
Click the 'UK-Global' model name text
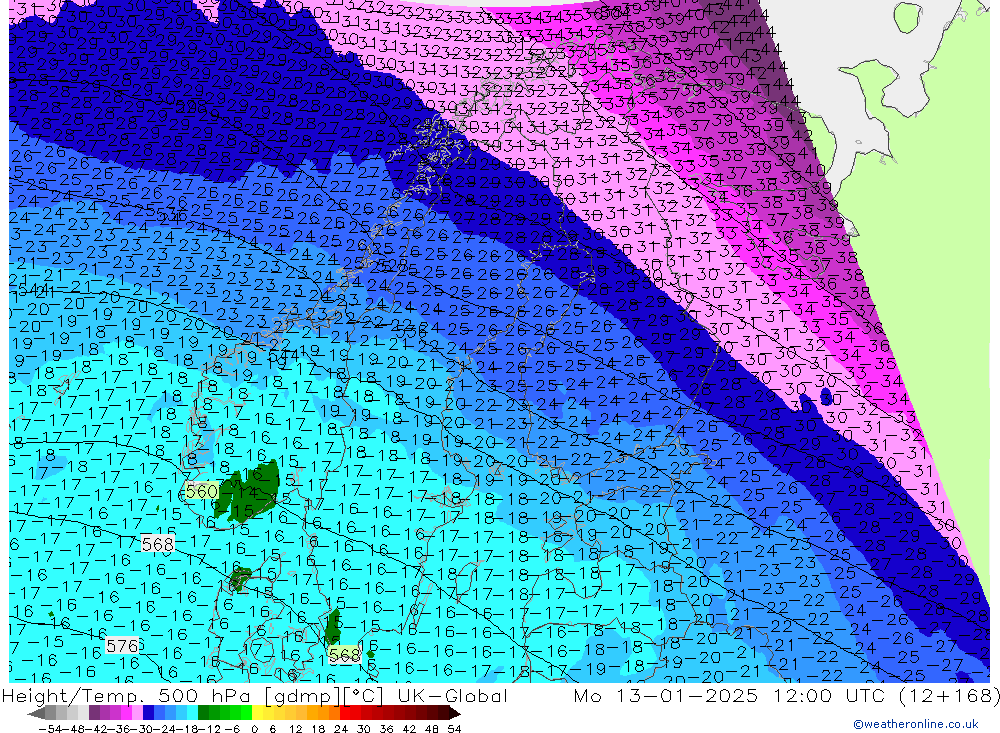tap(452, 695)
